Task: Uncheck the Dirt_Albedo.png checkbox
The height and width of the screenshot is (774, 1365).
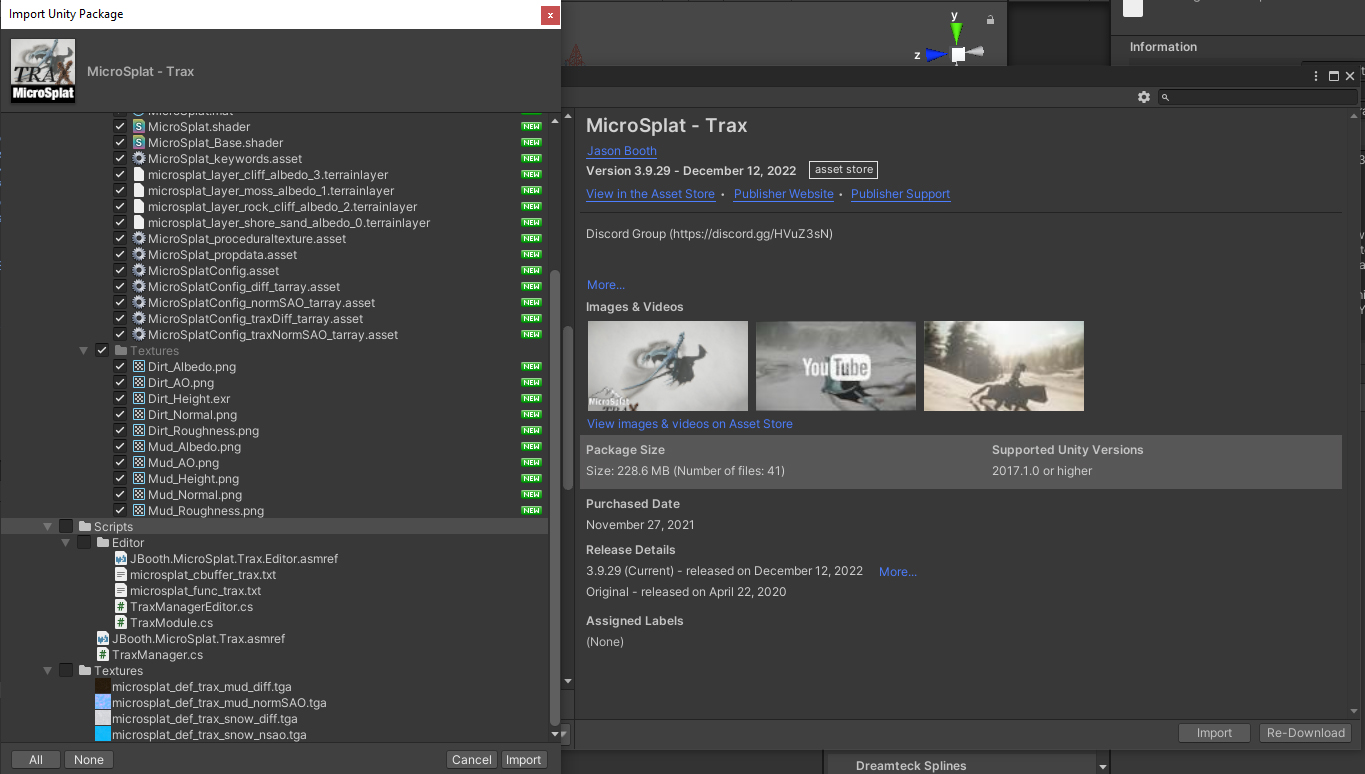Action: (x=120, y=367)
